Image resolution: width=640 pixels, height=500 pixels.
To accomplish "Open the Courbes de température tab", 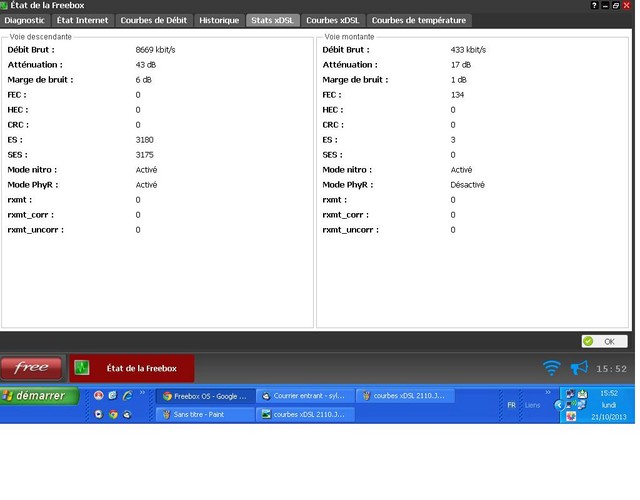I will pyautogui.click(x=419, y=20).
